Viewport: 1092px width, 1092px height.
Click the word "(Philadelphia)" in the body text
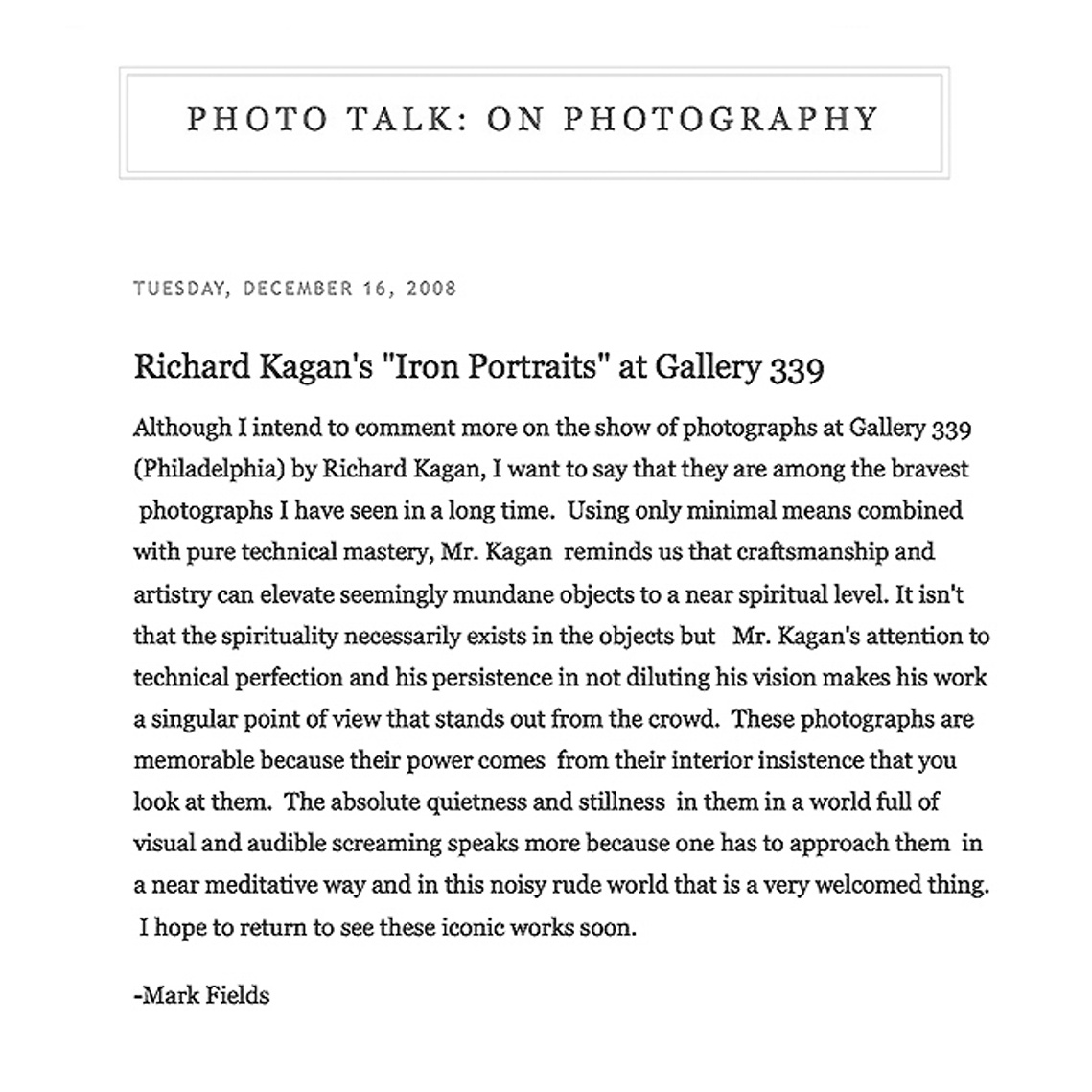(209, 470)
